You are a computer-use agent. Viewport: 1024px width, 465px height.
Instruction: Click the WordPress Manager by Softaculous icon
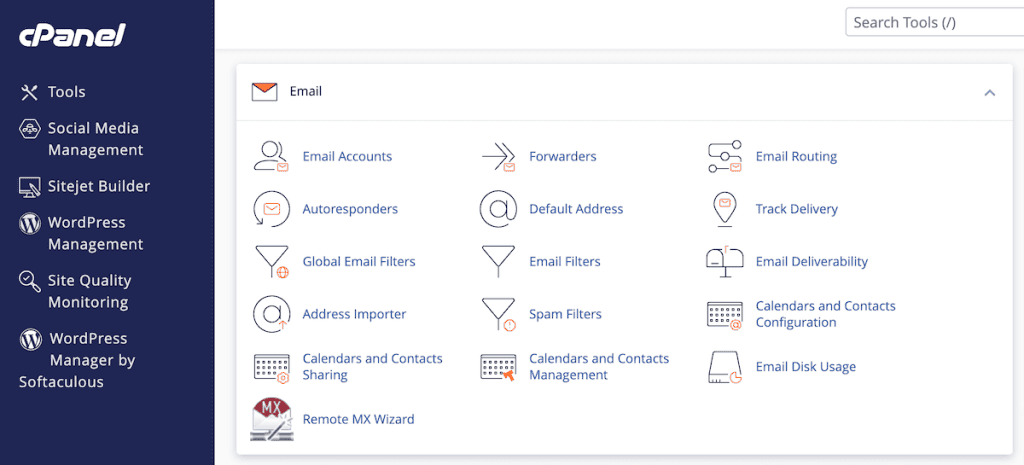tap(29, 339)
